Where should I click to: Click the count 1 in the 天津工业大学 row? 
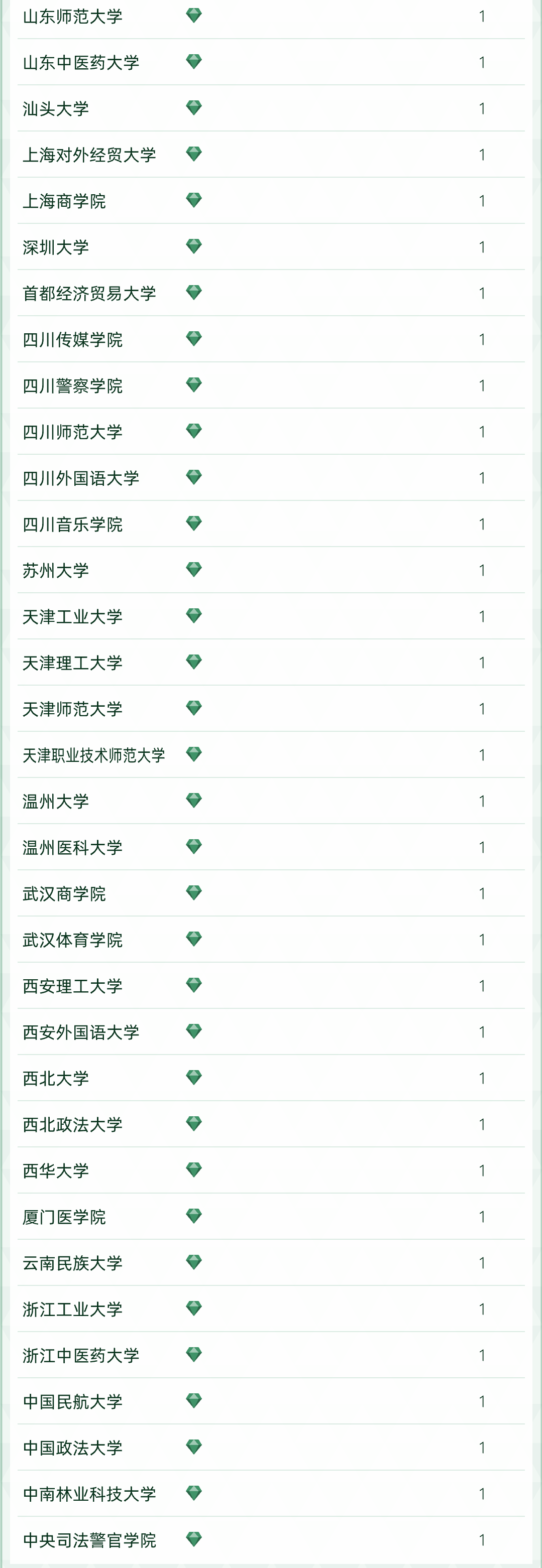coord(482,616)
